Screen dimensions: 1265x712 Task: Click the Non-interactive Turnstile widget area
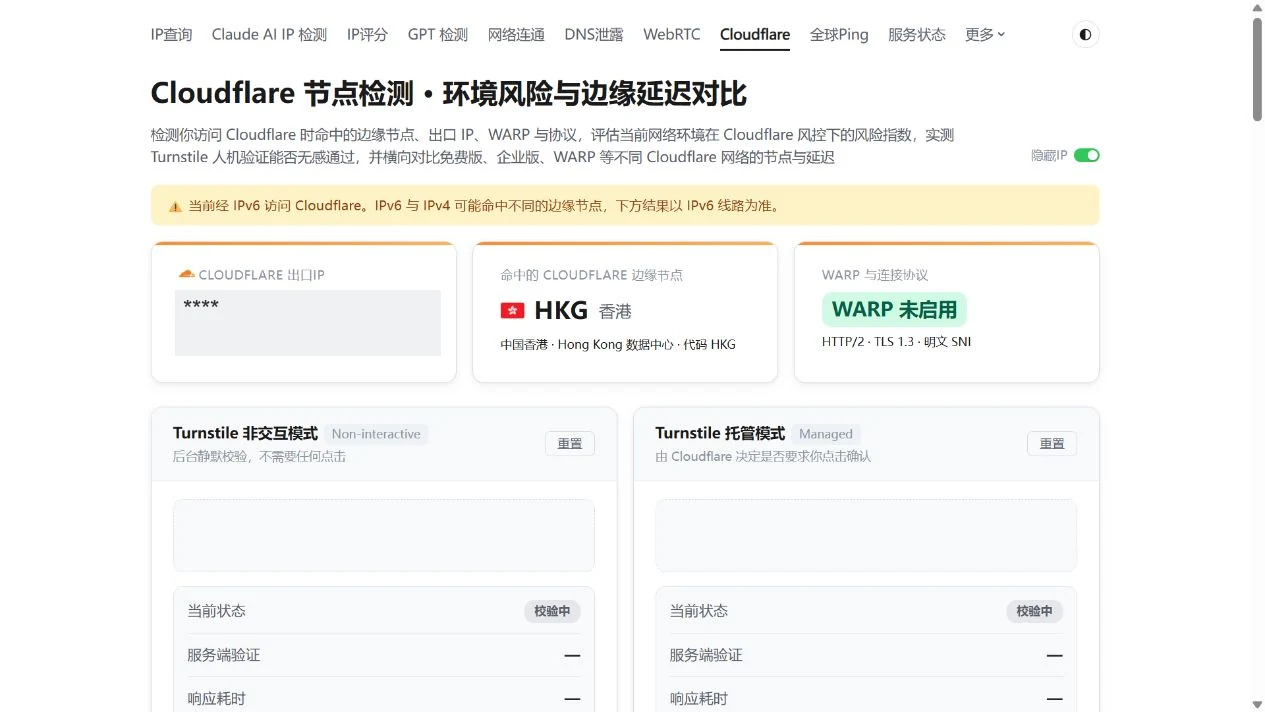384,535
